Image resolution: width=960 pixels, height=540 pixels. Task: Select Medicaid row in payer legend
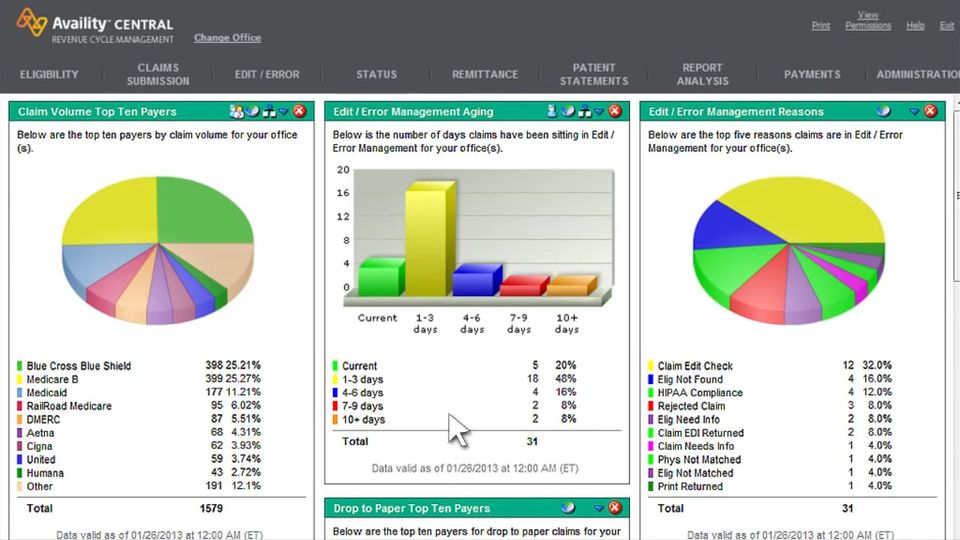pos(139,392)
